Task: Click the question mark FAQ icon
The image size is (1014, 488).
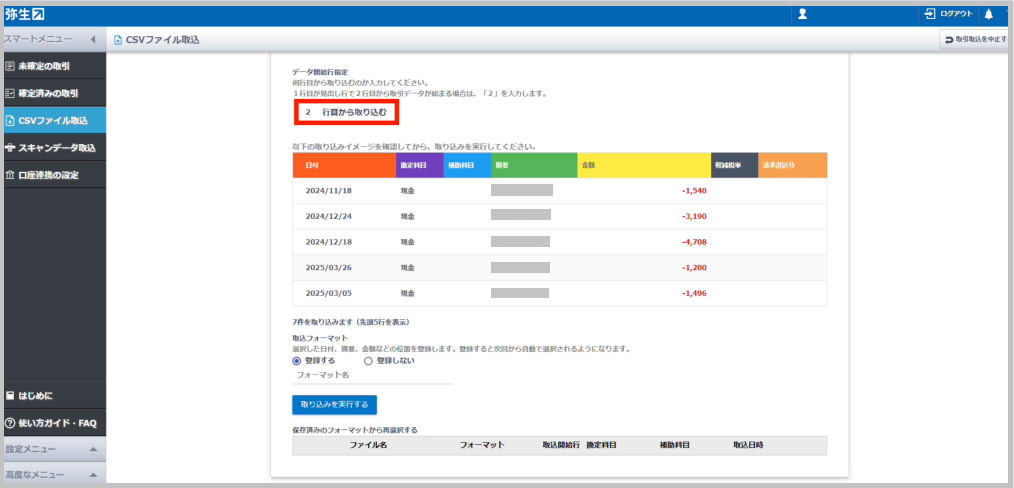Action: [x=10, y=423]
